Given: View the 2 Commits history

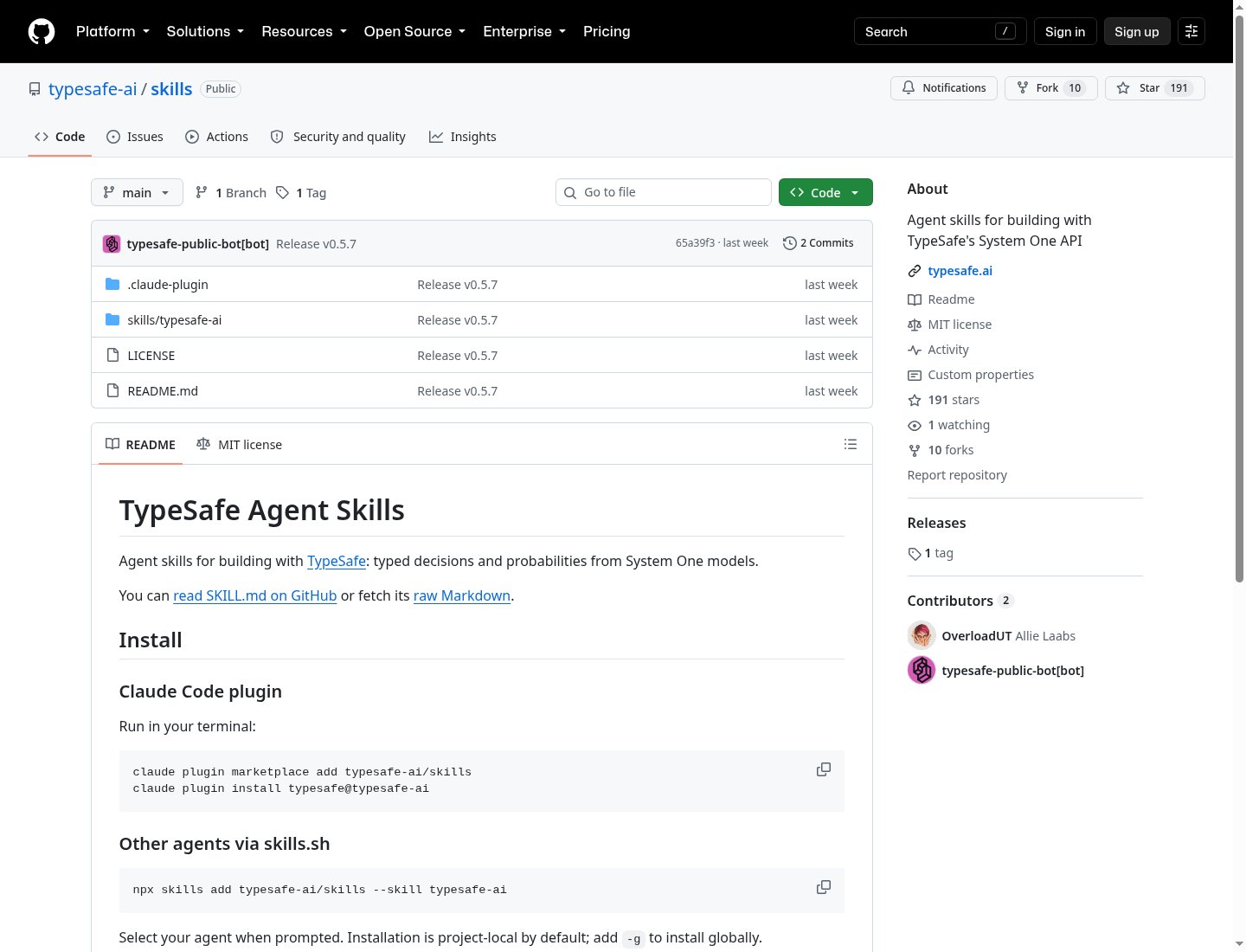Looking at the screenshot, I should click(x=819, y=243).
